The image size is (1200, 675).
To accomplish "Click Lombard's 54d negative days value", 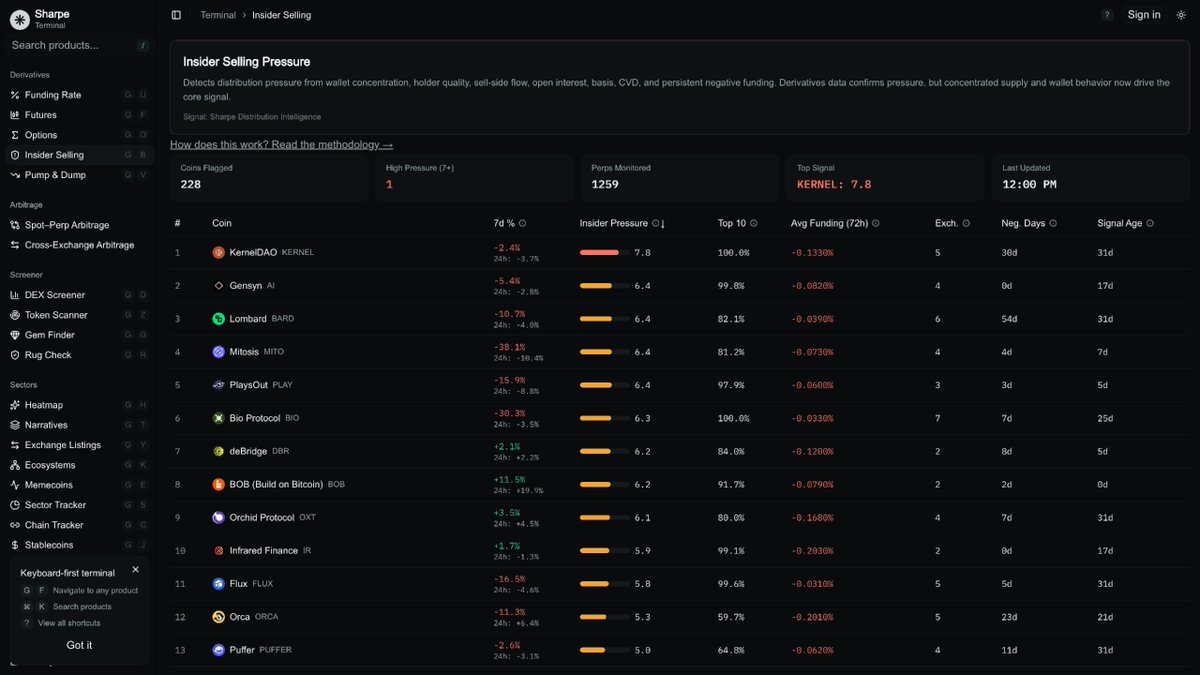I will click(1009, 319).
